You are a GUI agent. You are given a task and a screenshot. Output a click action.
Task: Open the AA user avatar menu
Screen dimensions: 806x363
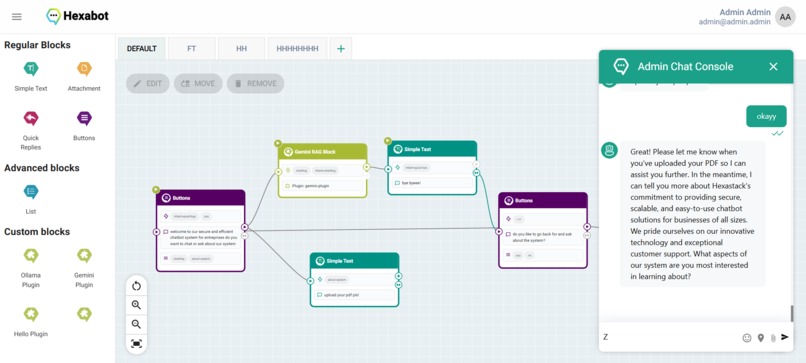(x=785, y=17)
